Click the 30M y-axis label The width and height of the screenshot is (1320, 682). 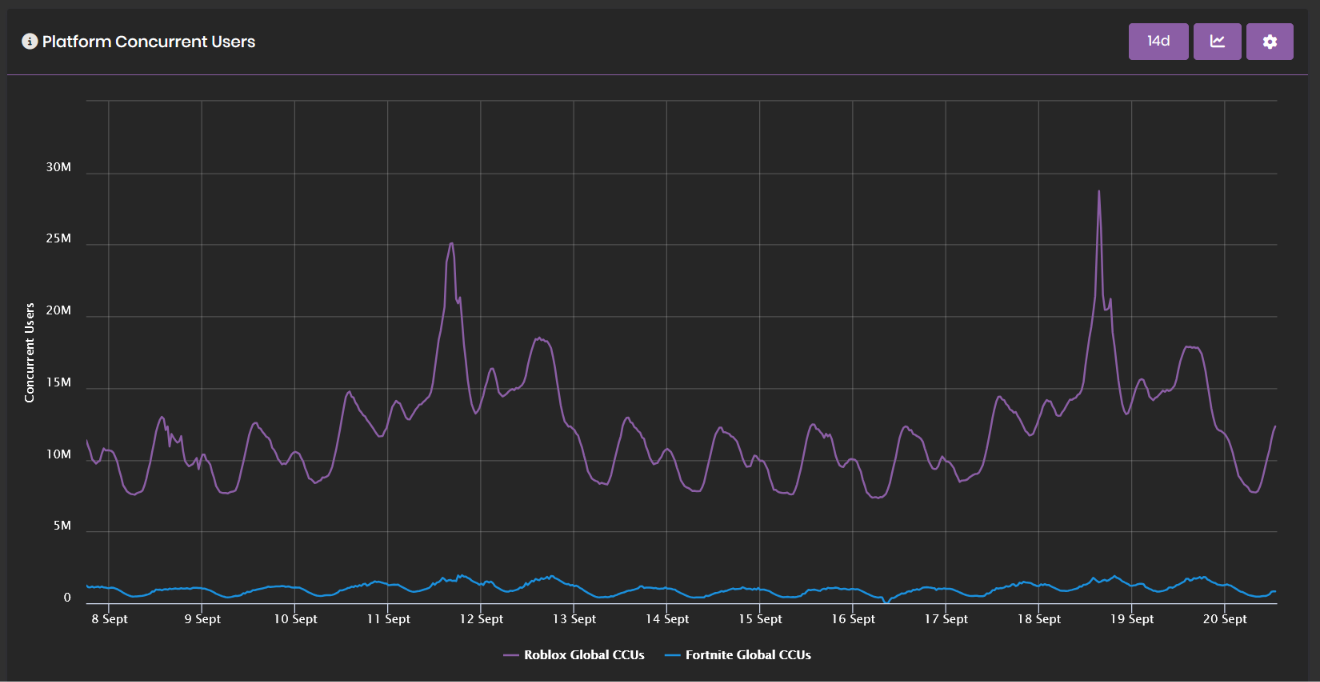59,167
